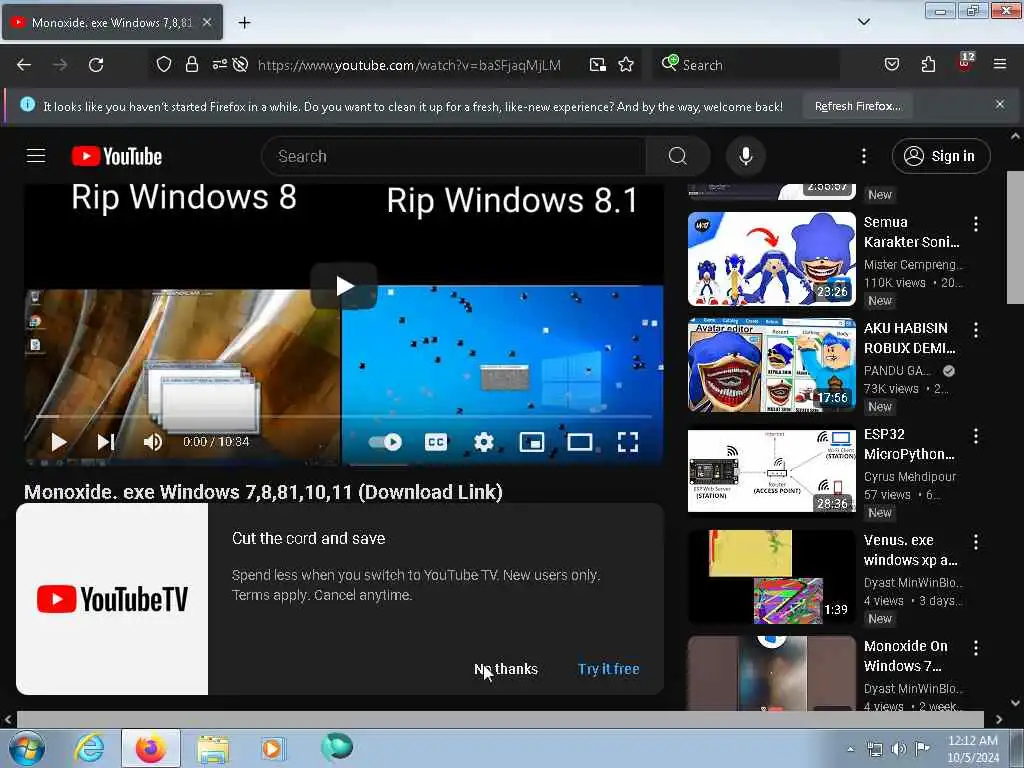Go to YouTube home via logo
The width and height of the screenshot is (1024, 768).
point(117,156)
